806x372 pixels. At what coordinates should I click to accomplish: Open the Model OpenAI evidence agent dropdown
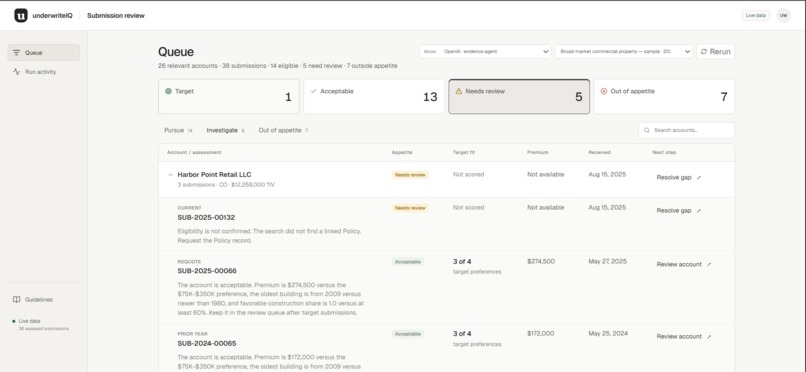coord(485,51)
